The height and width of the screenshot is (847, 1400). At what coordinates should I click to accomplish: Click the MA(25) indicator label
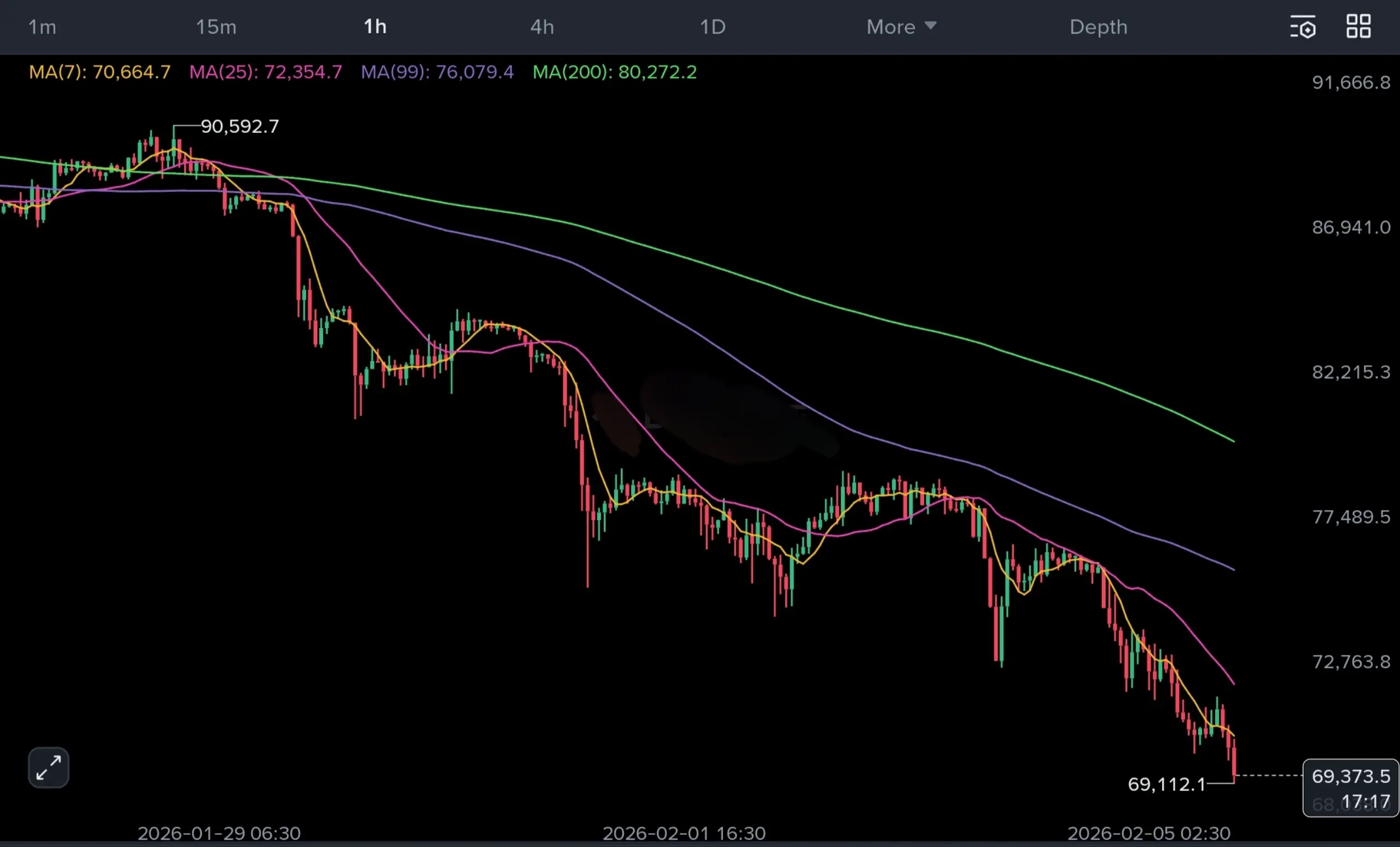coord(265,72)
